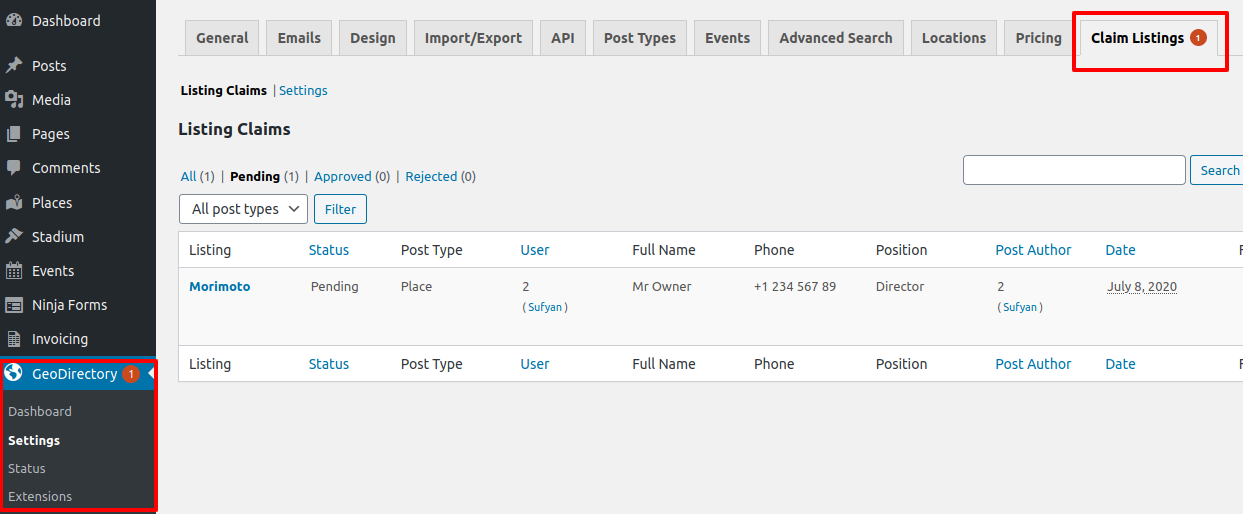Click the Events calendar icon

point(14,271)
